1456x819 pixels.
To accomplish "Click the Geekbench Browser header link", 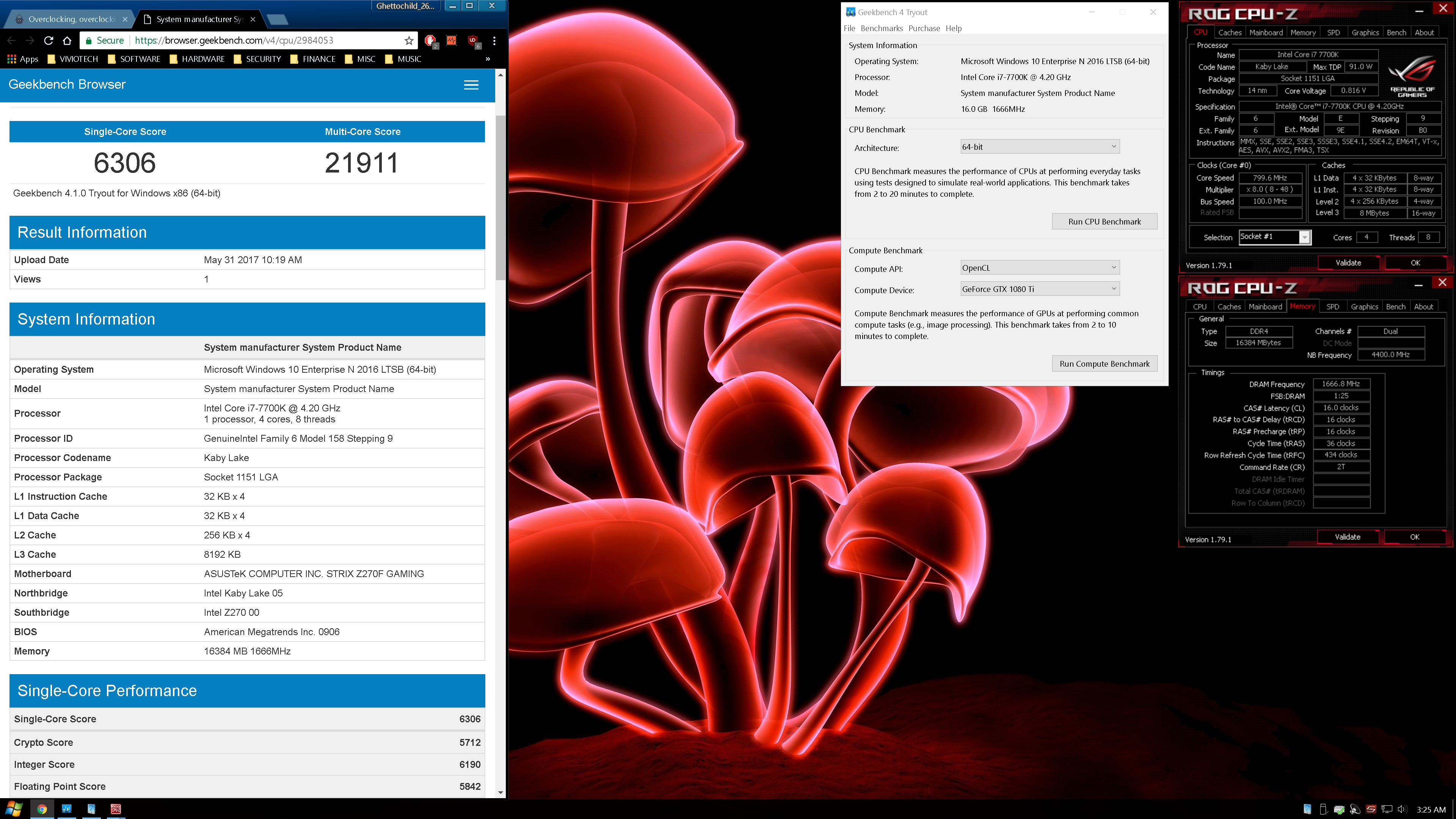I will coord(67,84).
